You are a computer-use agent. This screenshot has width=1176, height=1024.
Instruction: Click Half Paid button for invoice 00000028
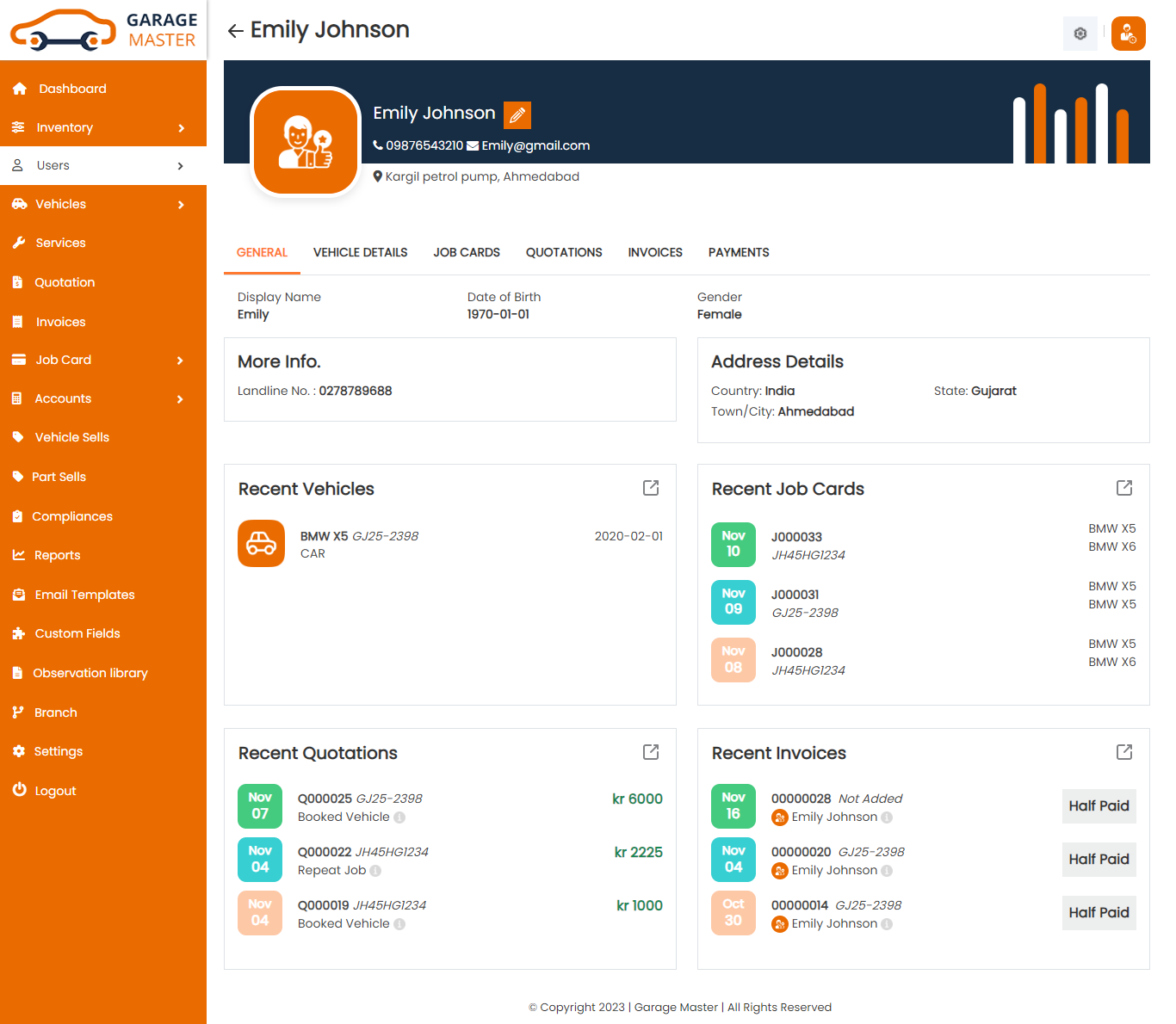pos(1099,806)
